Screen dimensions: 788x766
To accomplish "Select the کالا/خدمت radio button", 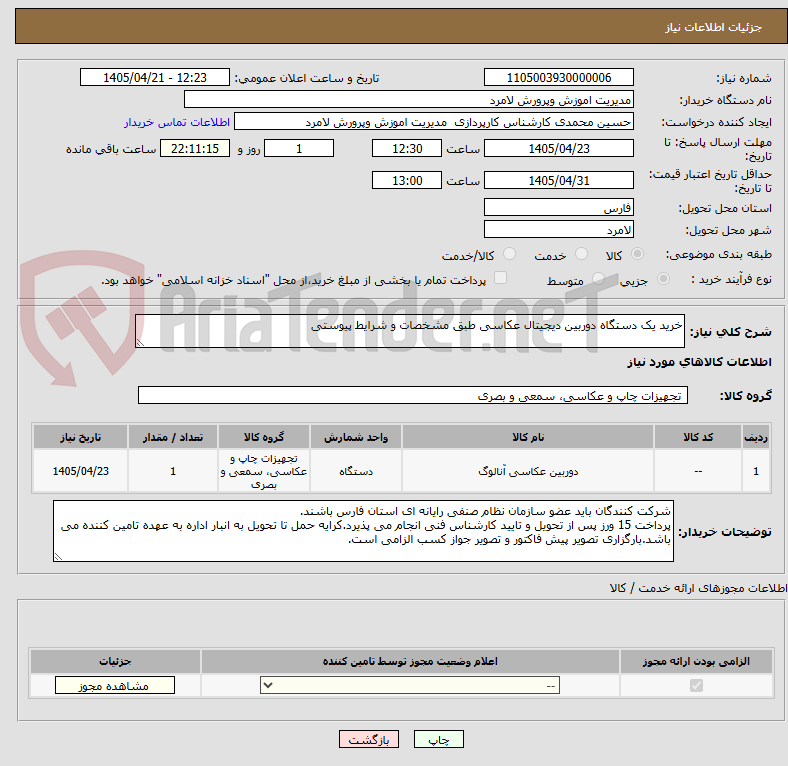I will [x=510, y=254].
